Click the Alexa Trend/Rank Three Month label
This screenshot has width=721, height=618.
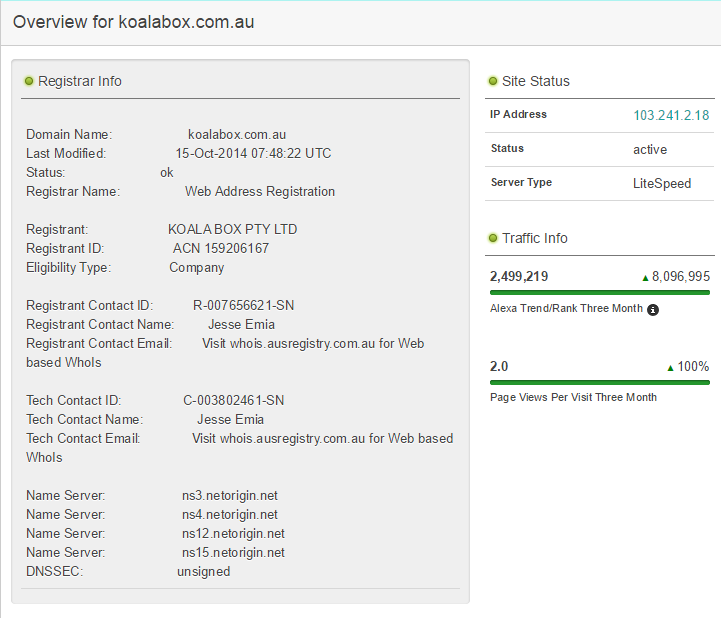tap(566, 309)
